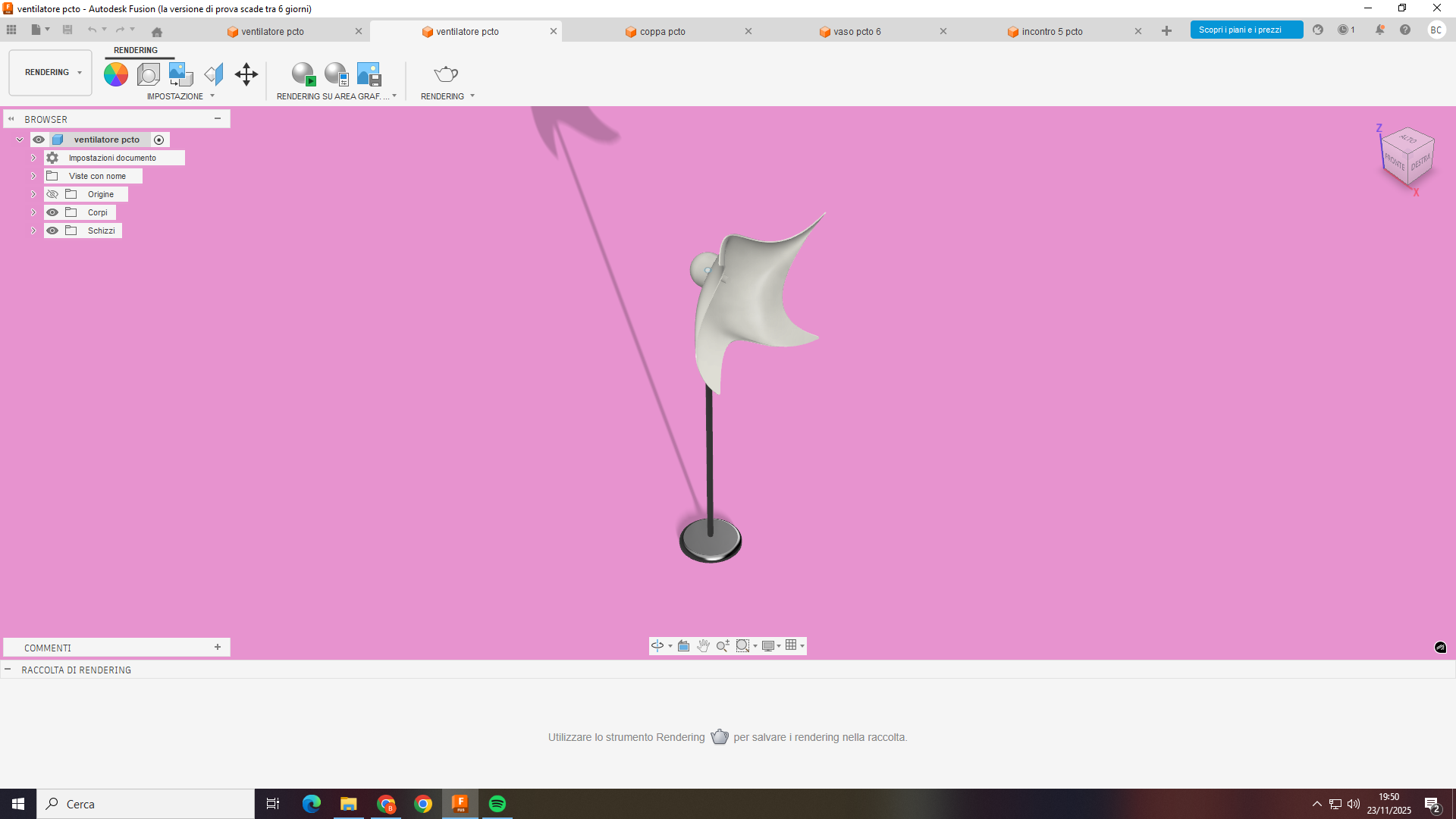The height and width of the screenshot is (819, 1456).
Task: Open the Rendering teapot tool
Action: (x=445, y=74)
